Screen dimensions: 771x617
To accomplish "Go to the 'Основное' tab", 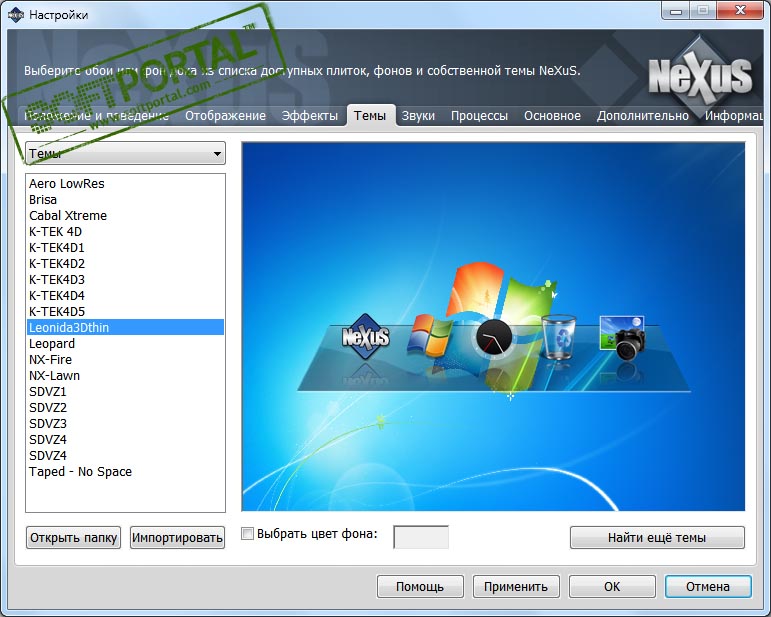I will tap(552, 116).
